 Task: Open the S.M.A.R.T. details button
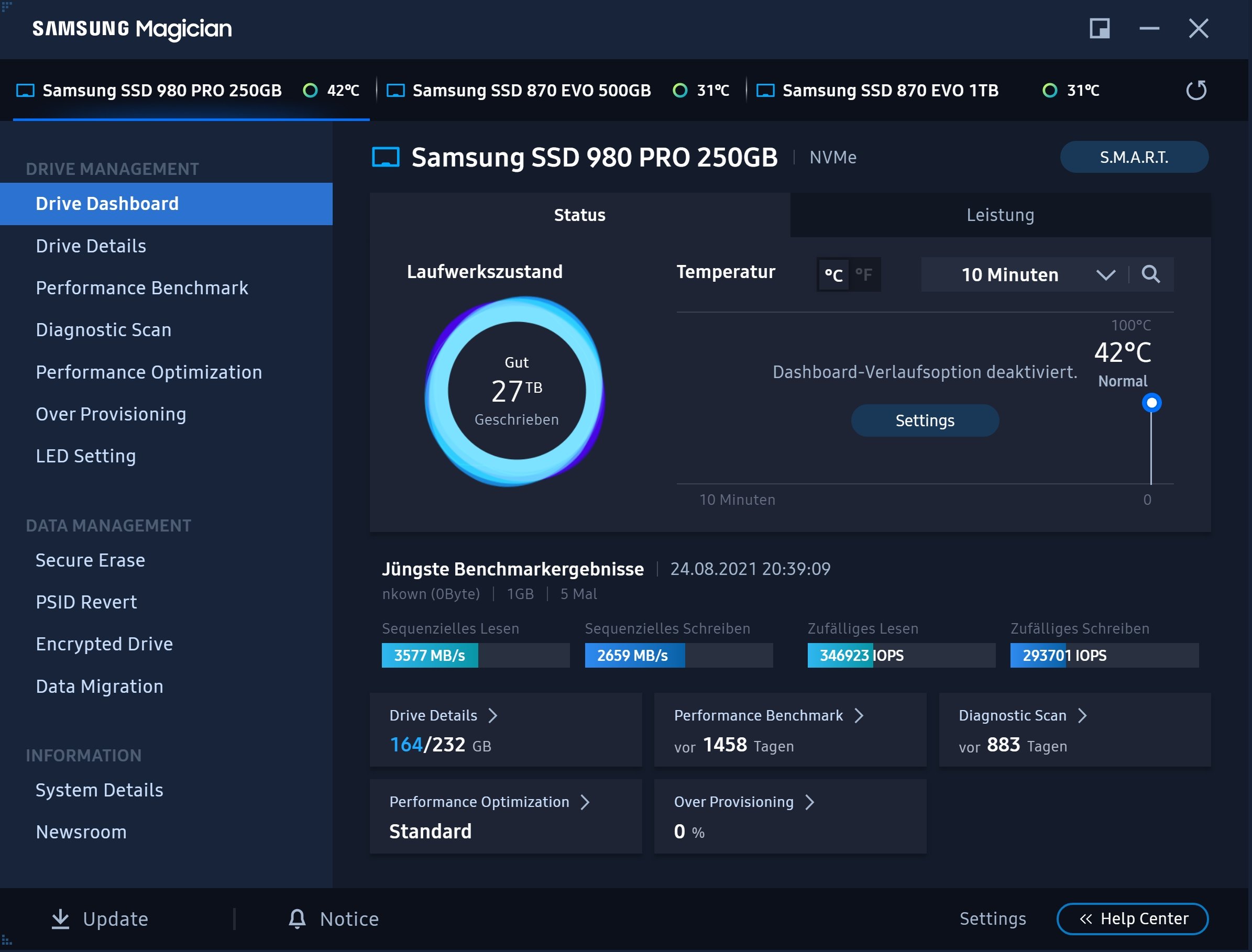pyautogui.click(x=1134, y=157)
